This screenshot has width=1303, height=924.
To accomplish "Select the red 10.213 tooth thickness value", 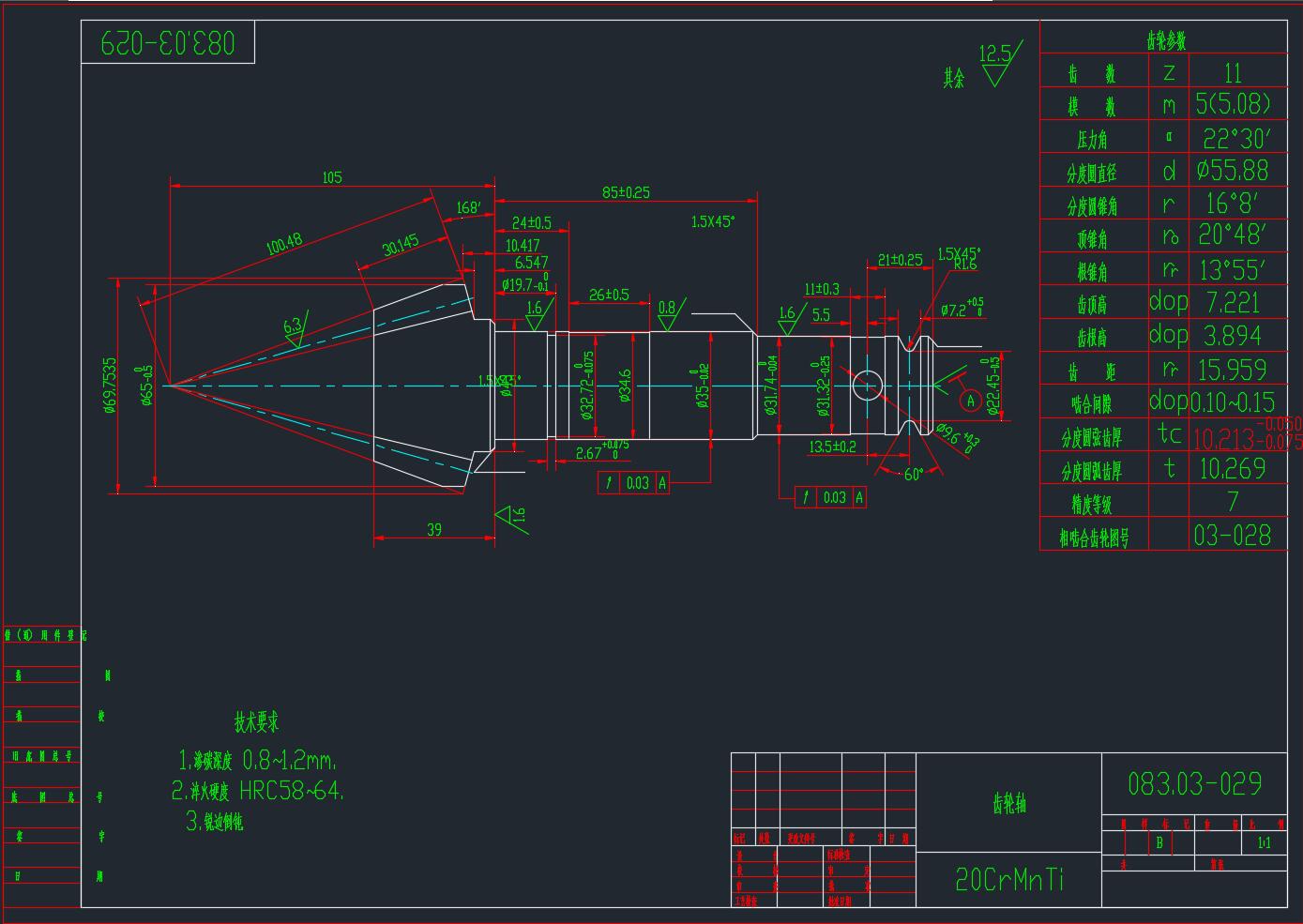I will pos(1227,438).
